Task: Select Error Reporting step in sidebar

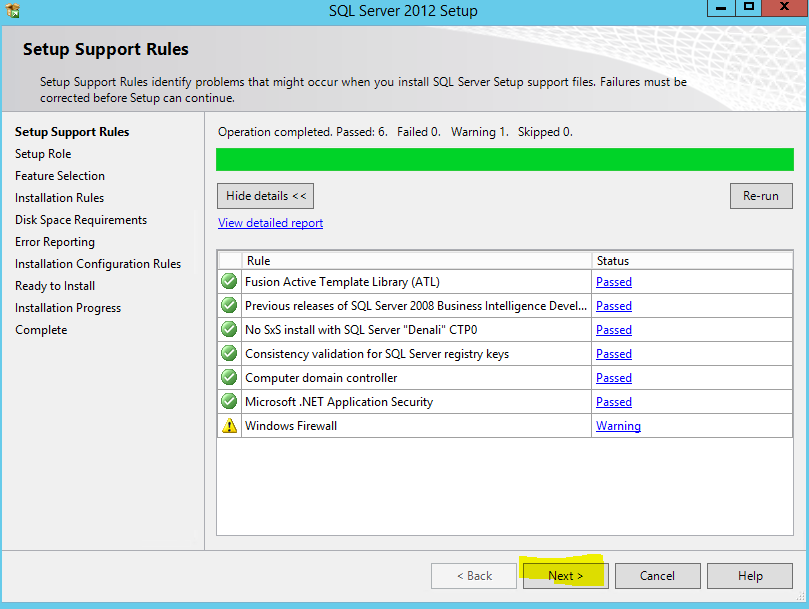Action: [x=55, y=242]
